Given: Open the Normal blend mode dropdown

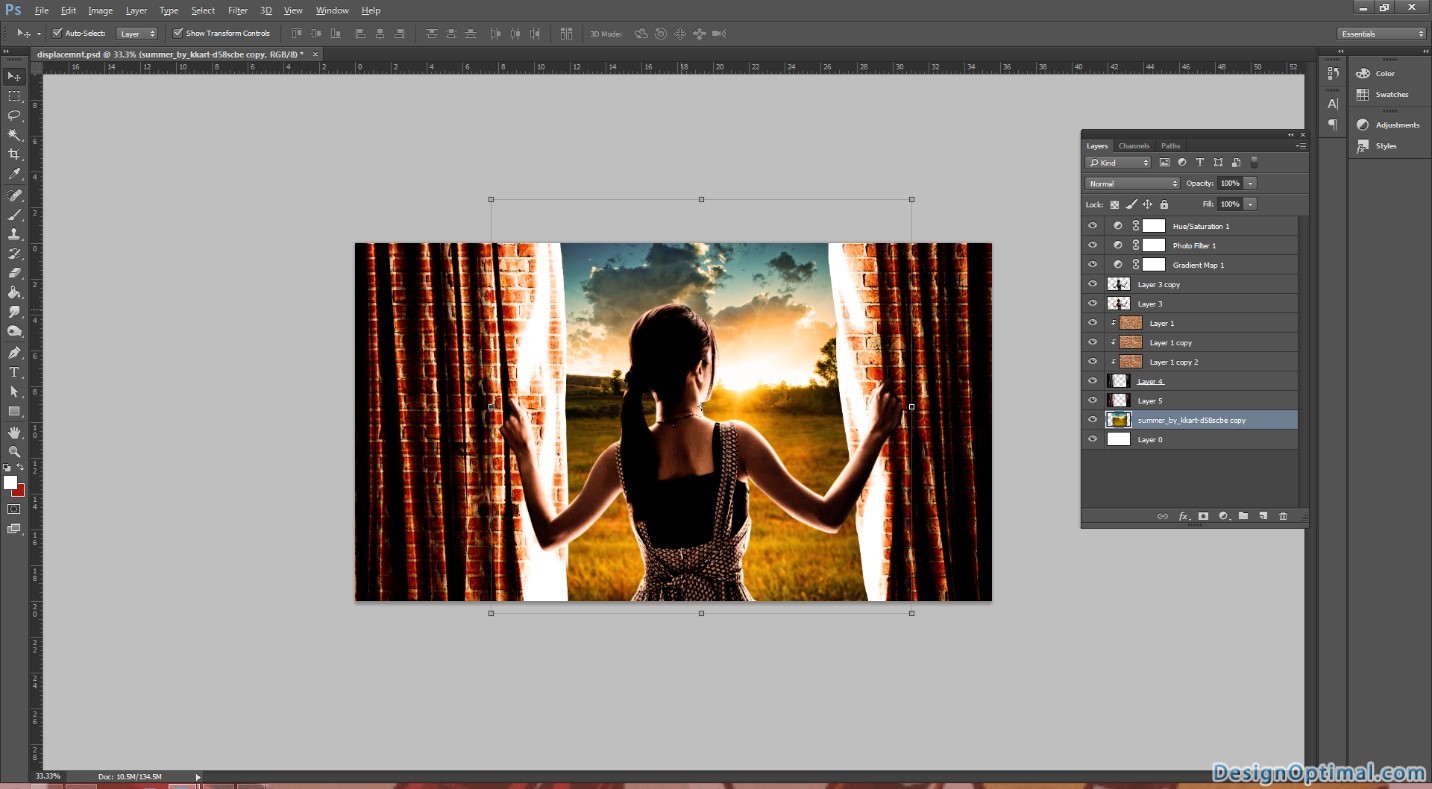Looking at the screenshot, I should tap(1132, 183).
